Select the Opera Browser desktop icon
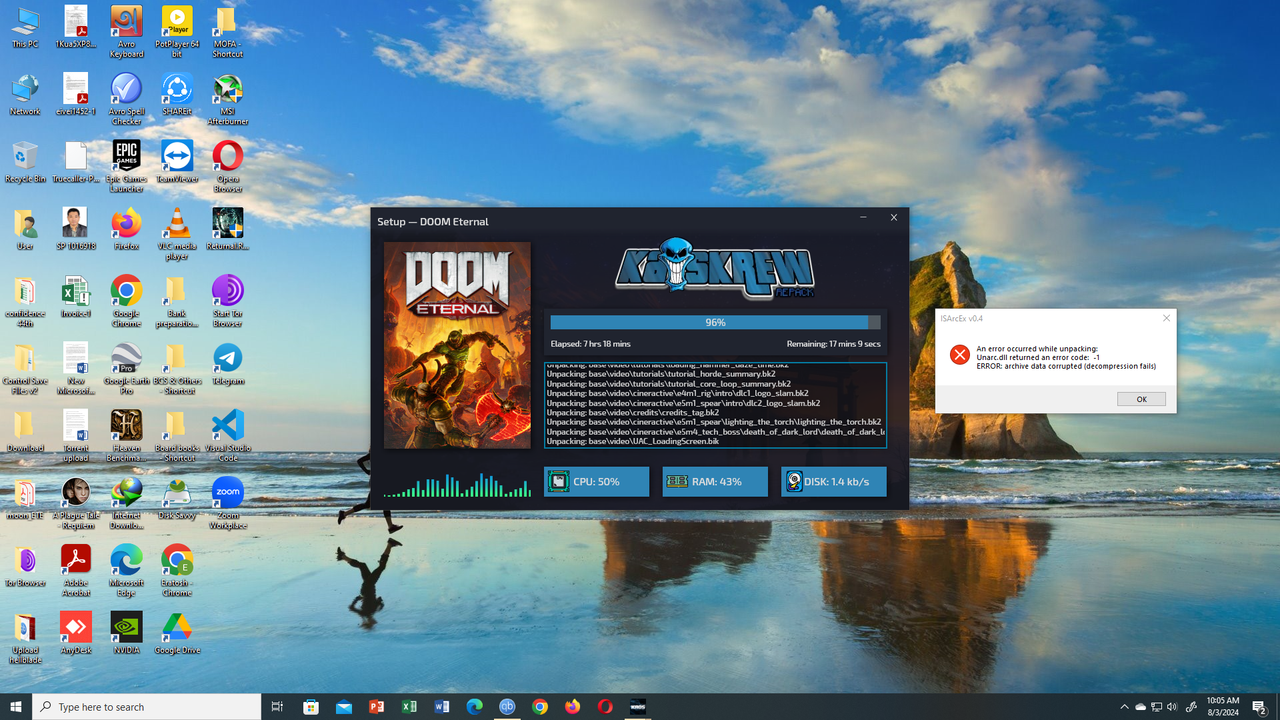 [x=228, y=166]
